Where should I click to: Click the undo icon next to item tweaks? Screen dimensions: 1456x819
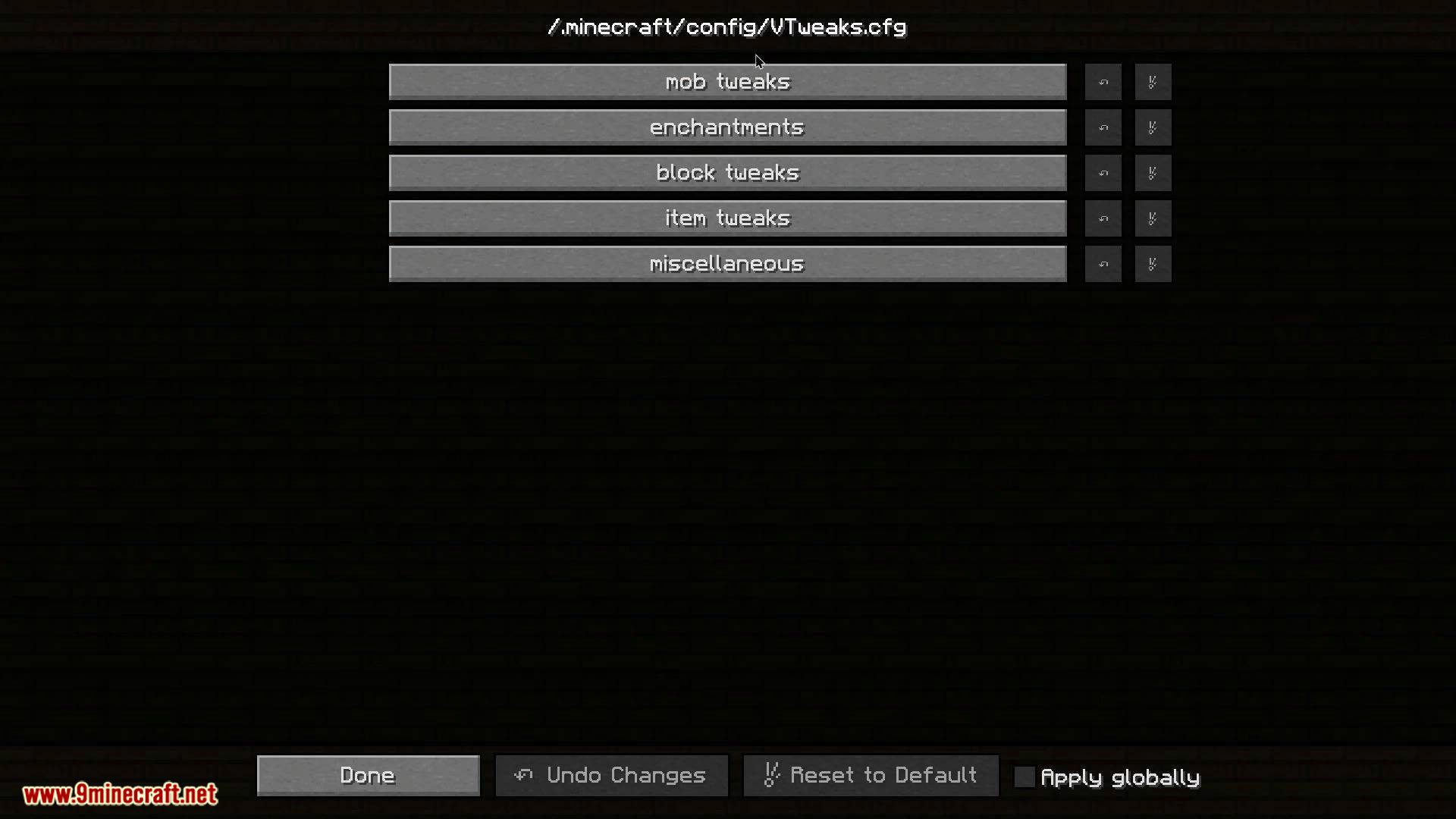pos(1103,218)
